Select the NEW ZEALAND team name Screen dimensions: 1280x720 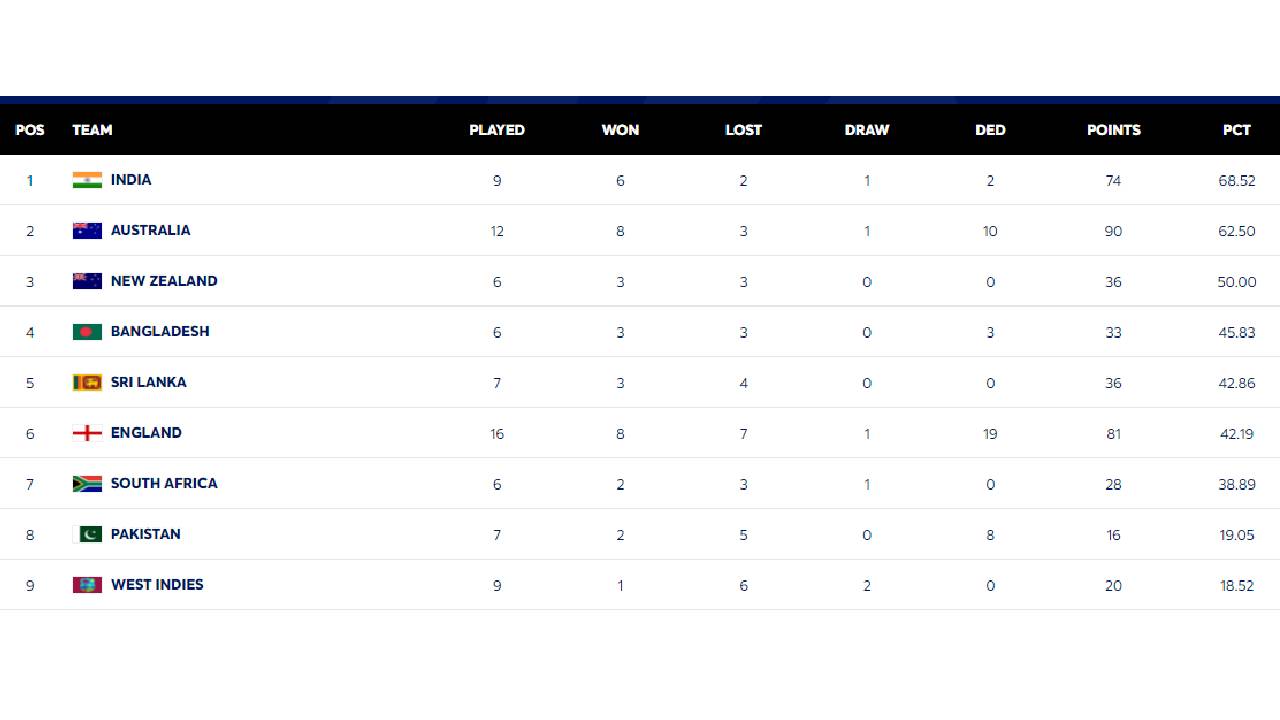(x=164, y=281)
